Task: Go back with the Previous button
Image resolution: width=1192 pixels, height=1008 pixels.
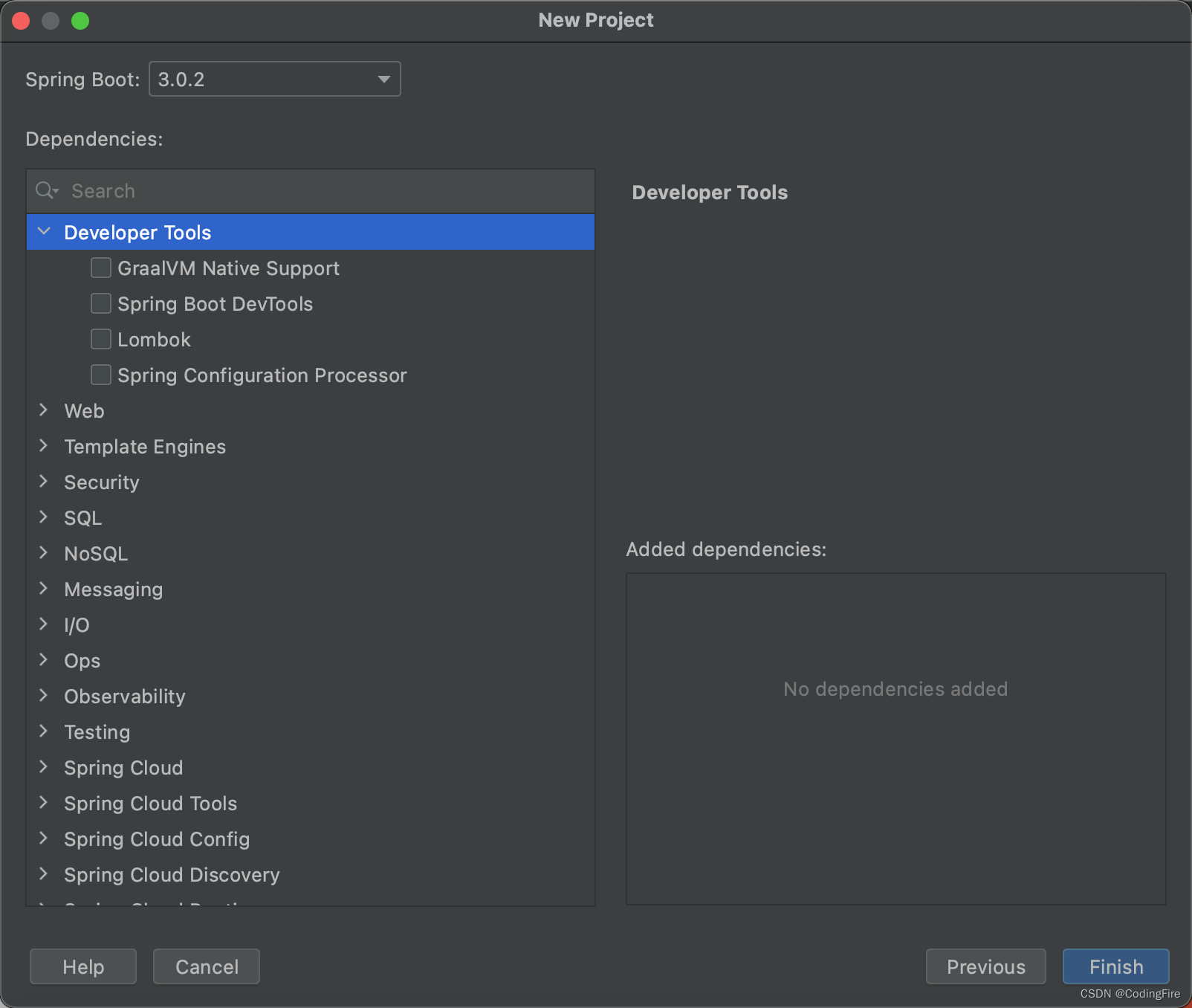Action: pos(986,966)
